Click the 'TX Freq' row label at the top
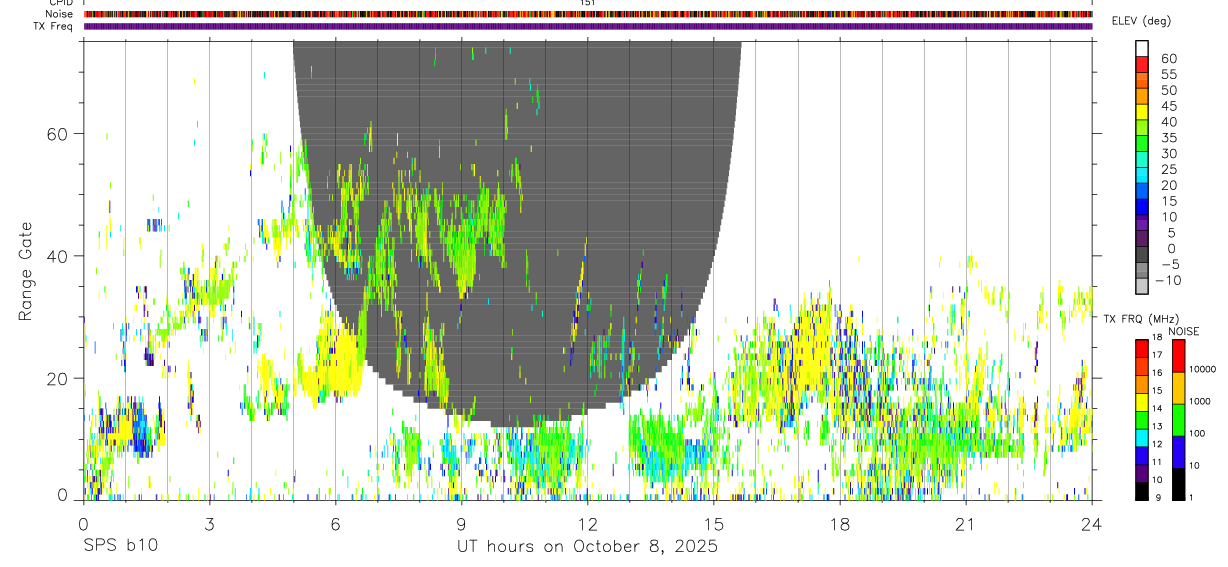Screen dimensions: 1228x567 point(53,26)
